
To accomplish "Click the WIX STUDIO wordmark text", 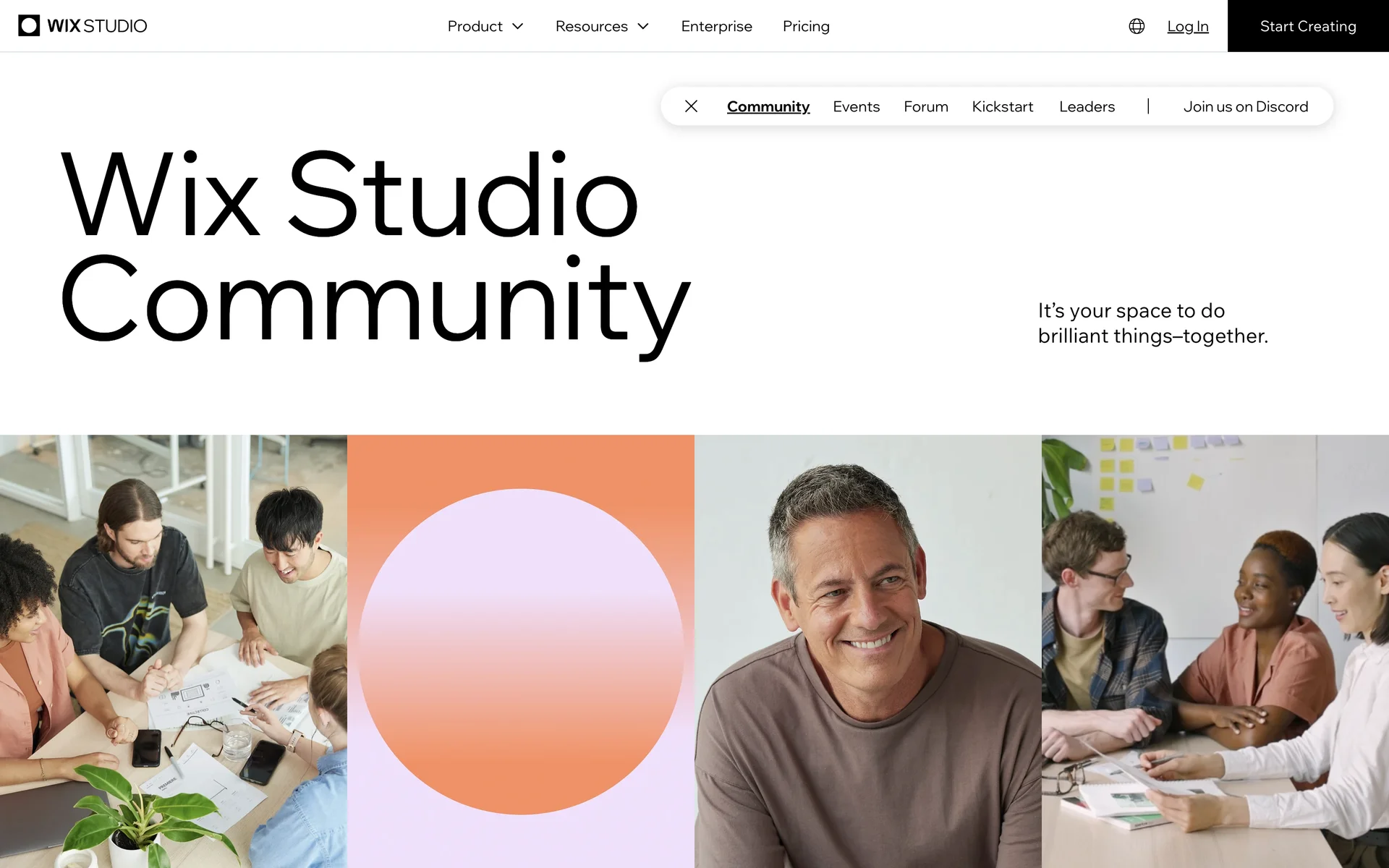I will click(97, 26).
